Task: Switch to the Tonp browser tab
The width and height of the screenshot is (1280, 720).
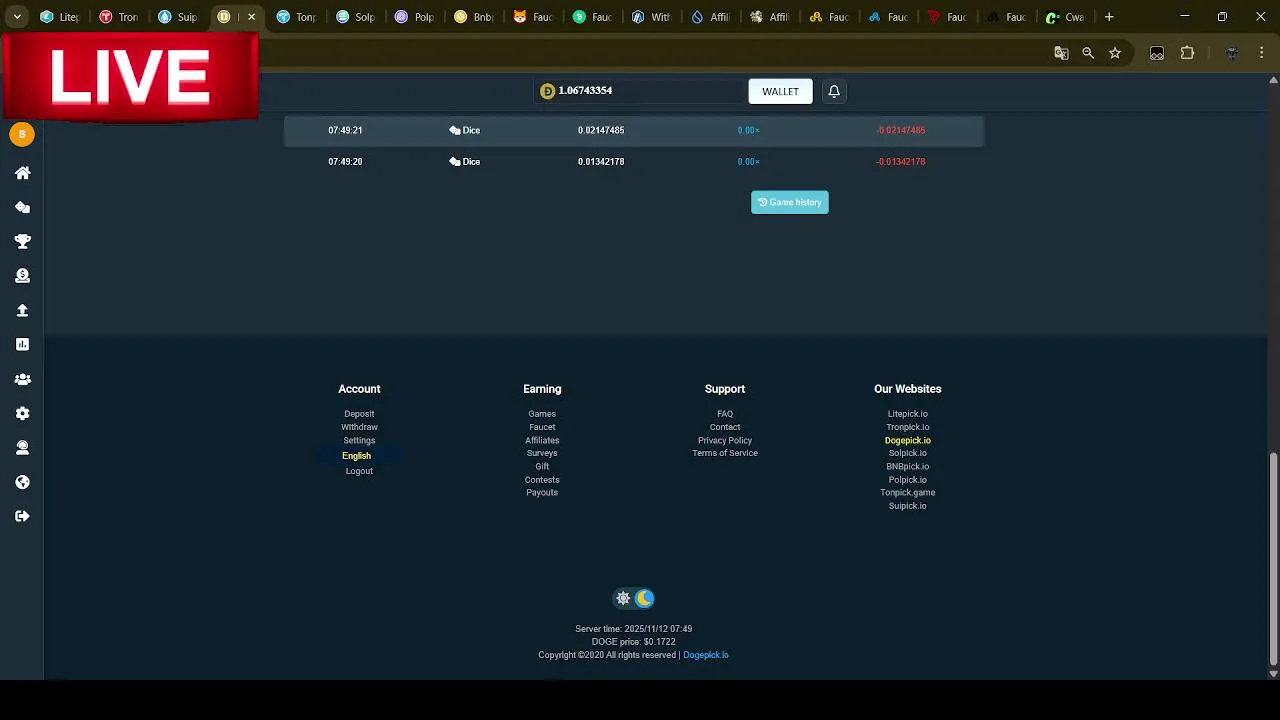Action: click(x=296, y=17)
